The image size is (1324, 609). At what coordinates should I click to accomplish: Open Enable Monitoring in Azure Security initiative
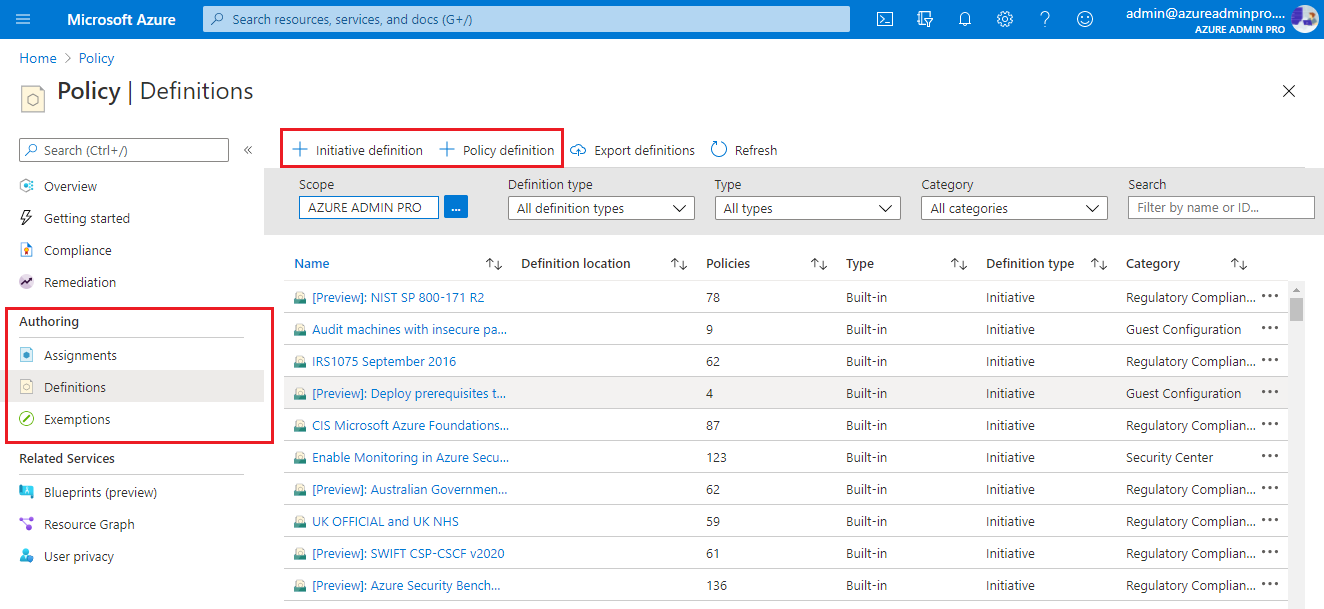tap(410, 457)
